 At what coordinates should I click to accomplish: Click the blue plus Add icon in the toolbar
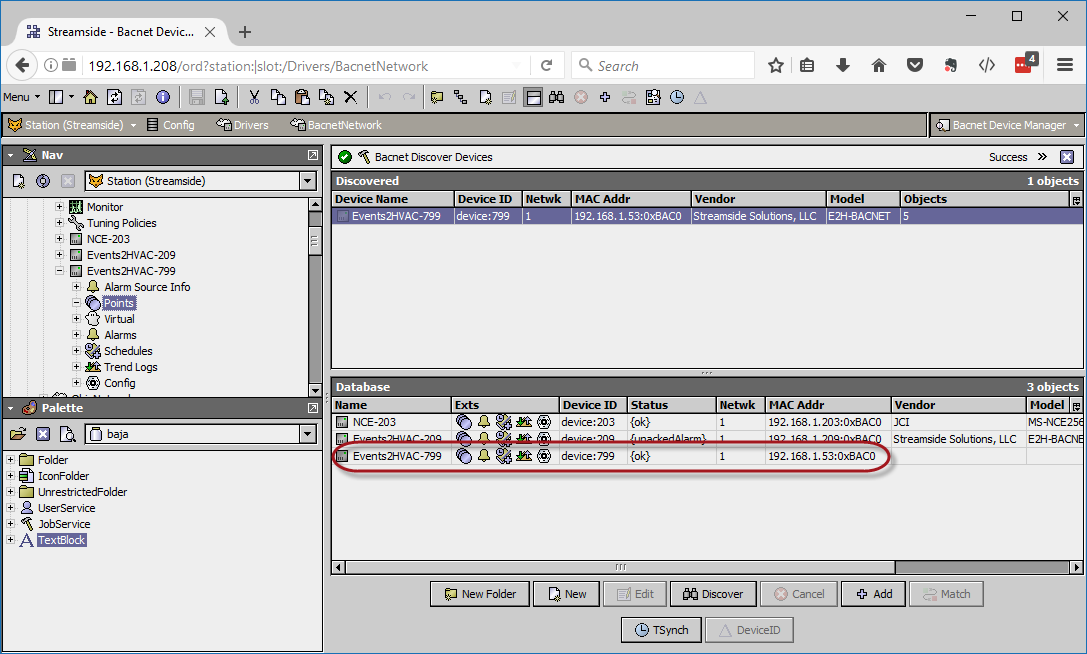click(x=605, y=97)
